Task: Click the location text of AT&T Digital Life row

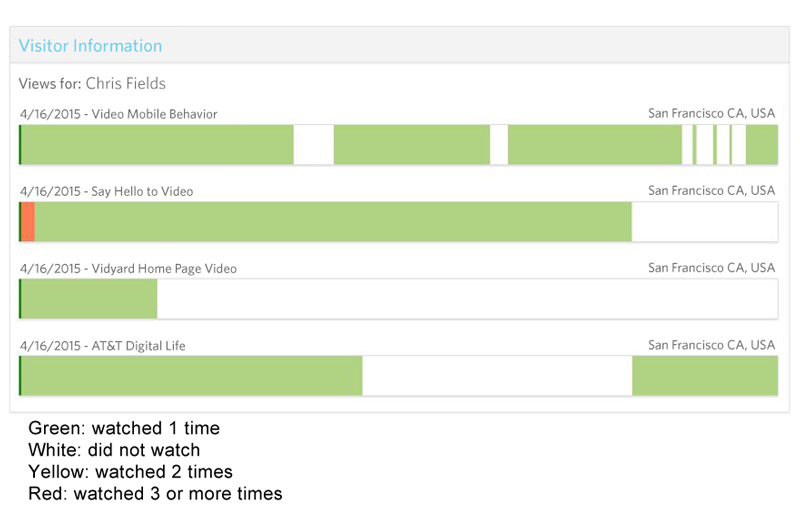Action: pos(711,346)
